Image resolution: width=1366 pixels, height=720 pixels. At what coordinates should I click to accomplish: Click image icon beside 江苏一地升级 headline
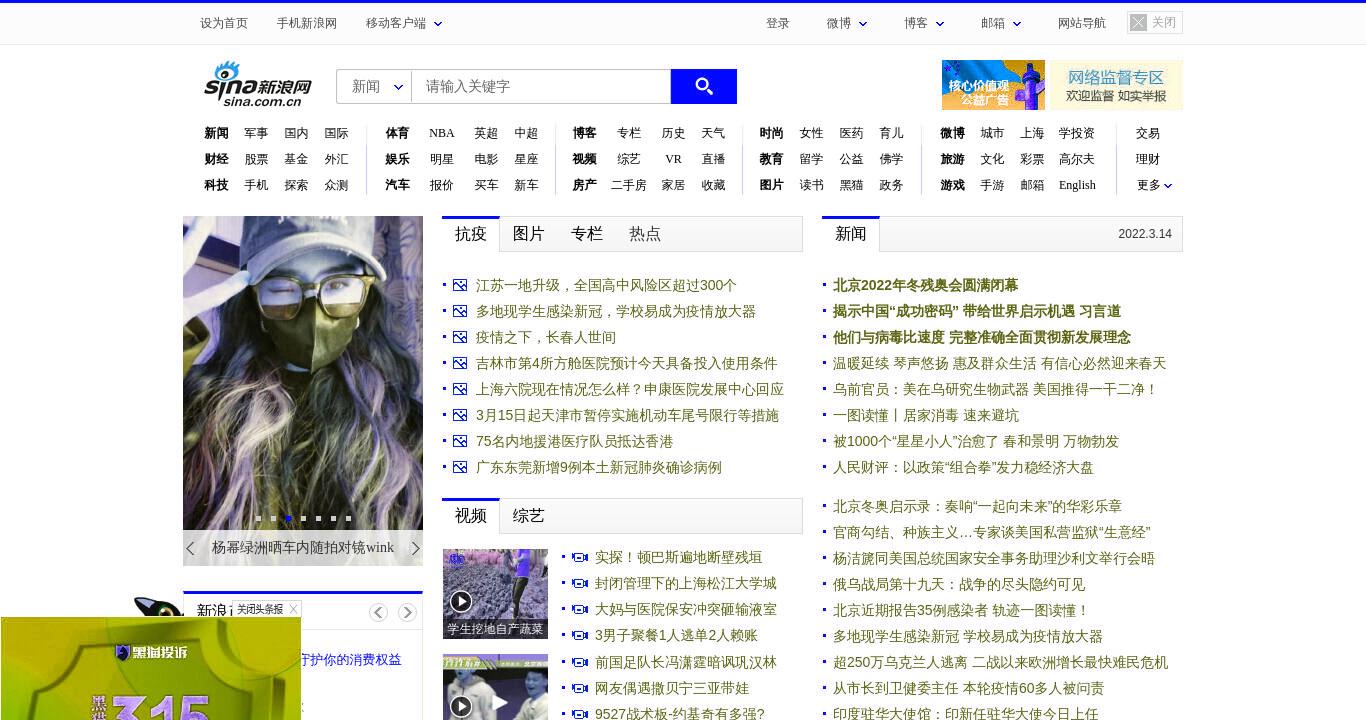pyautogui.click(x=460, y=285)
